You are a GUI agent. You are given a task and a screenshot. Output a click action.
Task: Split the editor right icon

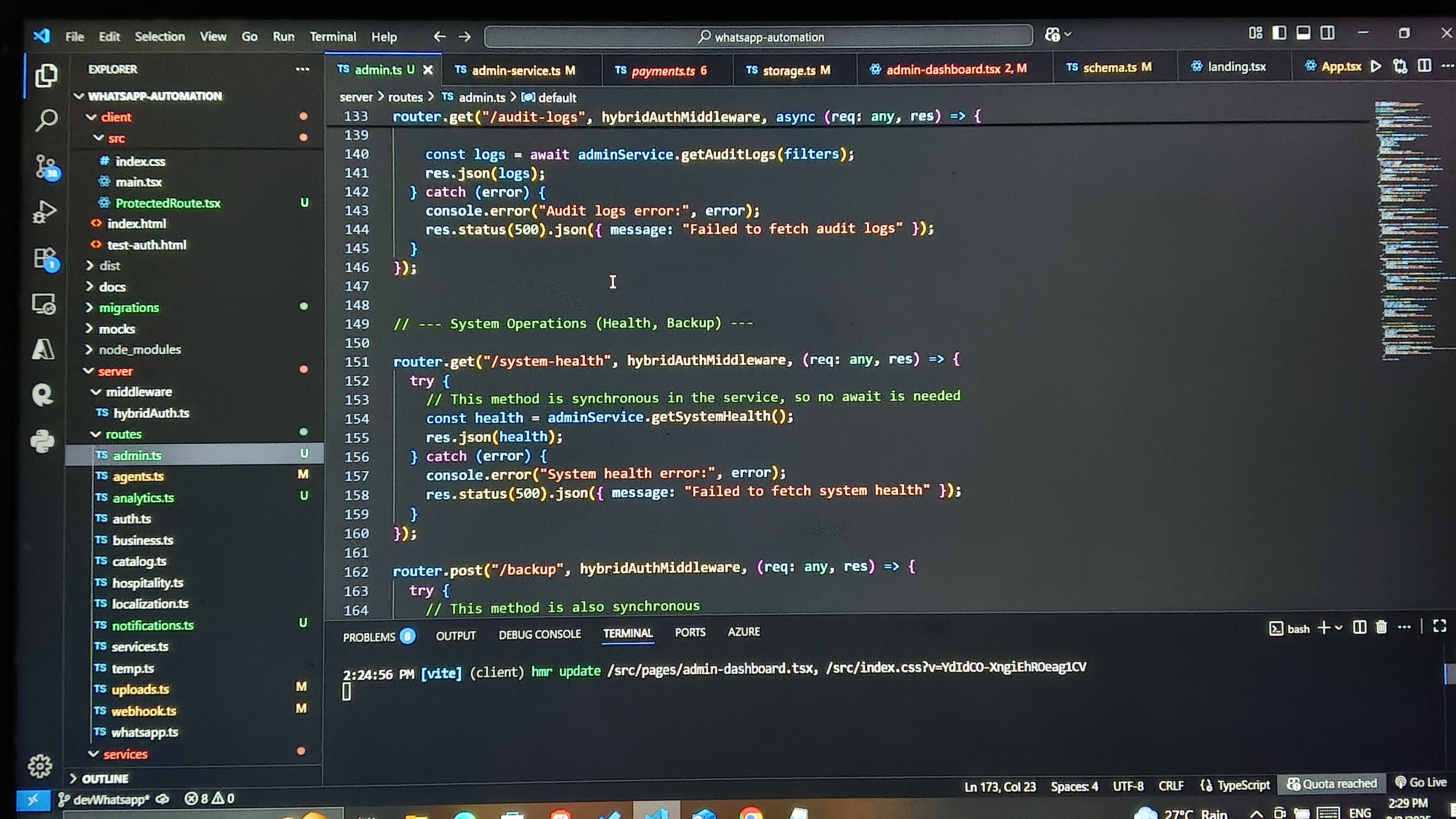tap(1424, 66)
